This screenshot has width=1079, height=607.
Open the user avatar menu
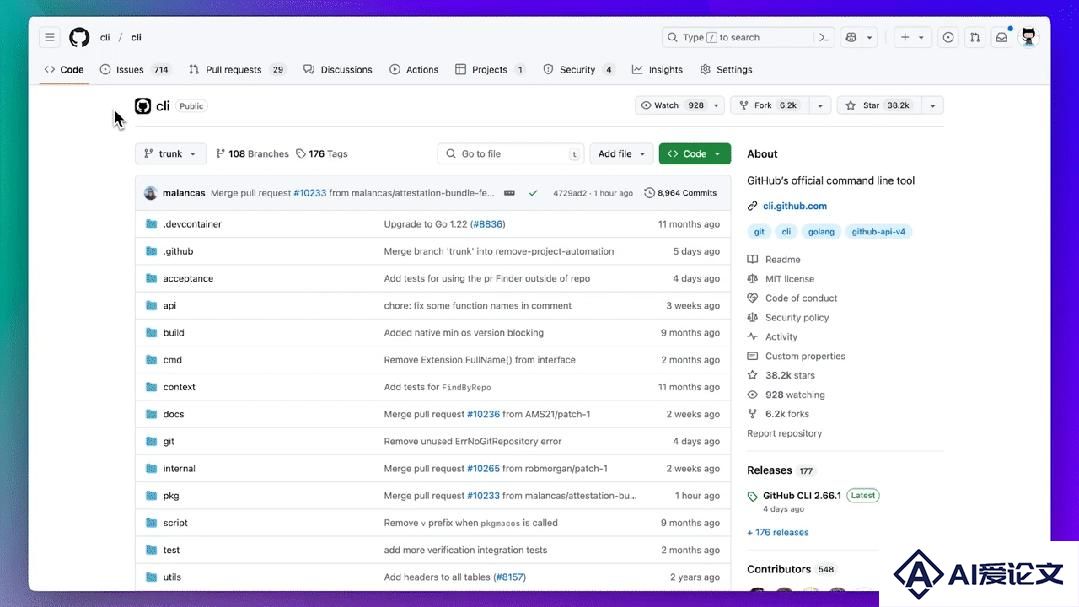point(1029,37)
